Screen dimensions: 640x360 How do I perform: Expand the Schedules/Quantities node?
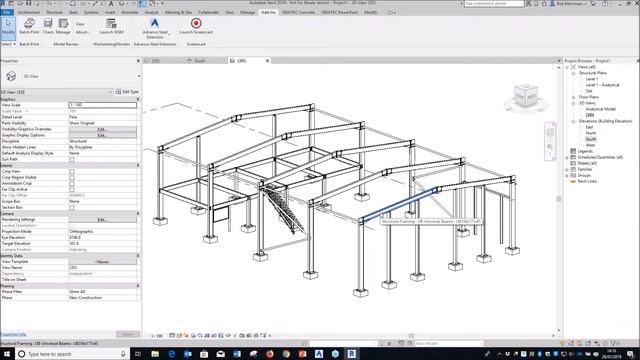[567, 157]
